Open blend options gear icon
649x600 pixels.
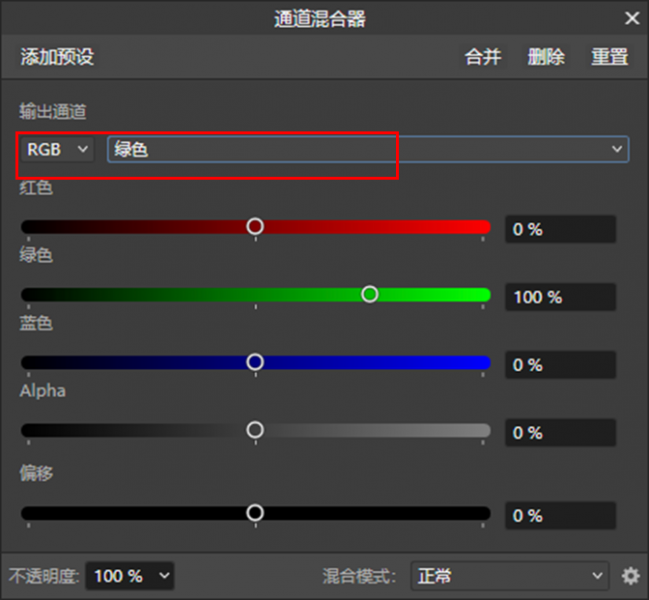[630, 576]
